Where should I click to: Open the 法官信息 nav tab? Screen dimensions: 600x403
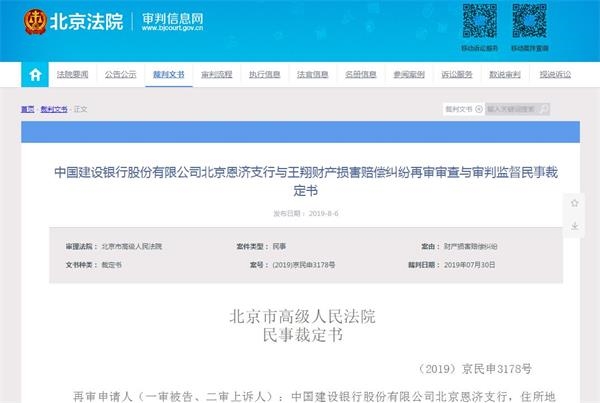tap(313, 74)
